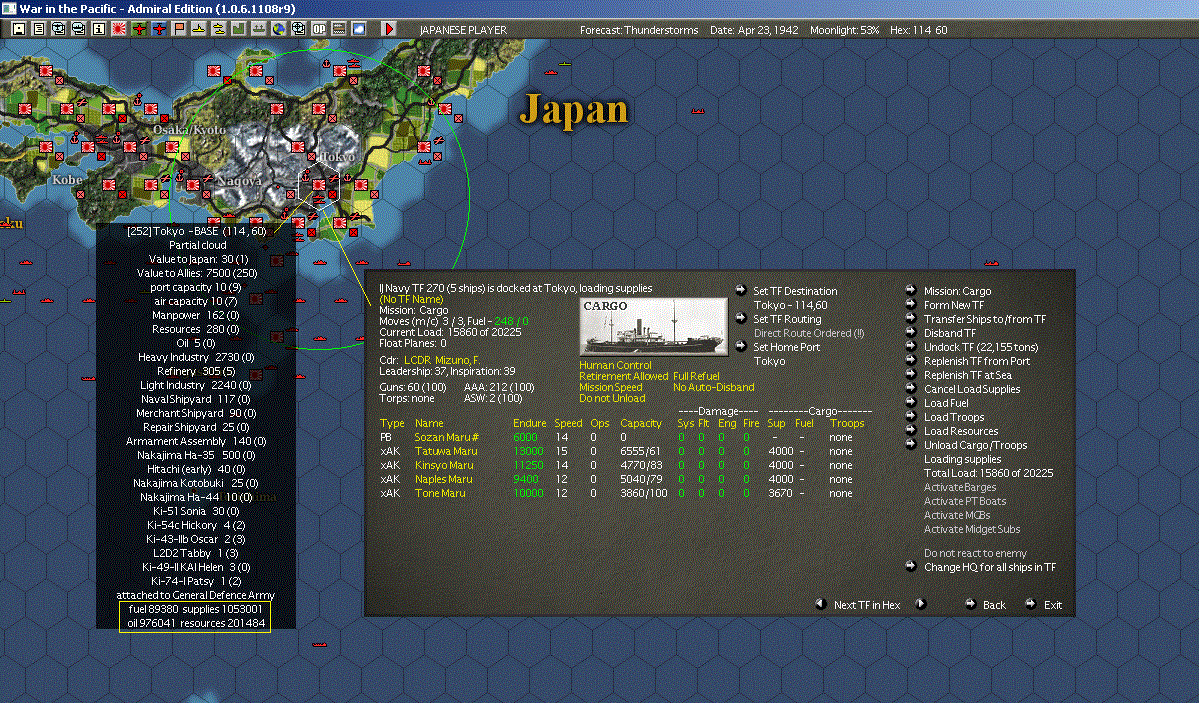Click the (No TF Name) label

[x=411, y=299]
